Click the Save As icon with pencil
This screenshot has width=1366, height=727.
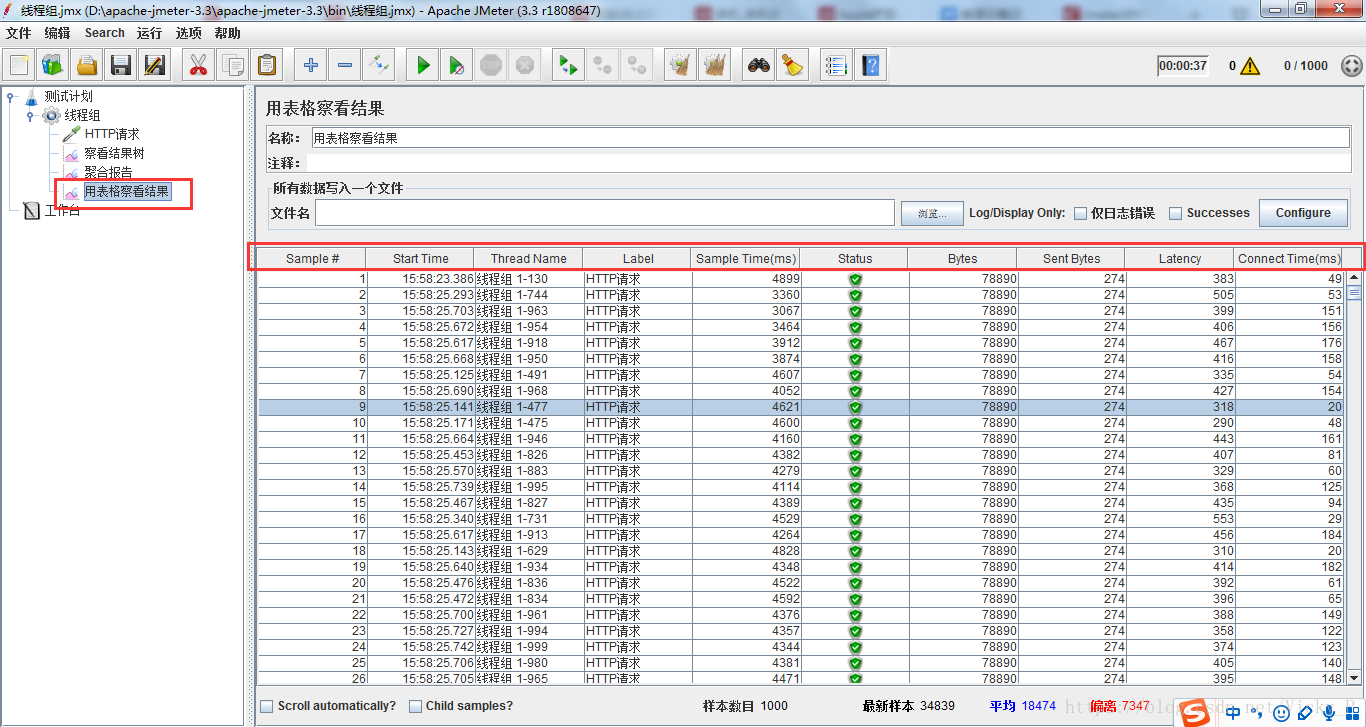(155, 66)
